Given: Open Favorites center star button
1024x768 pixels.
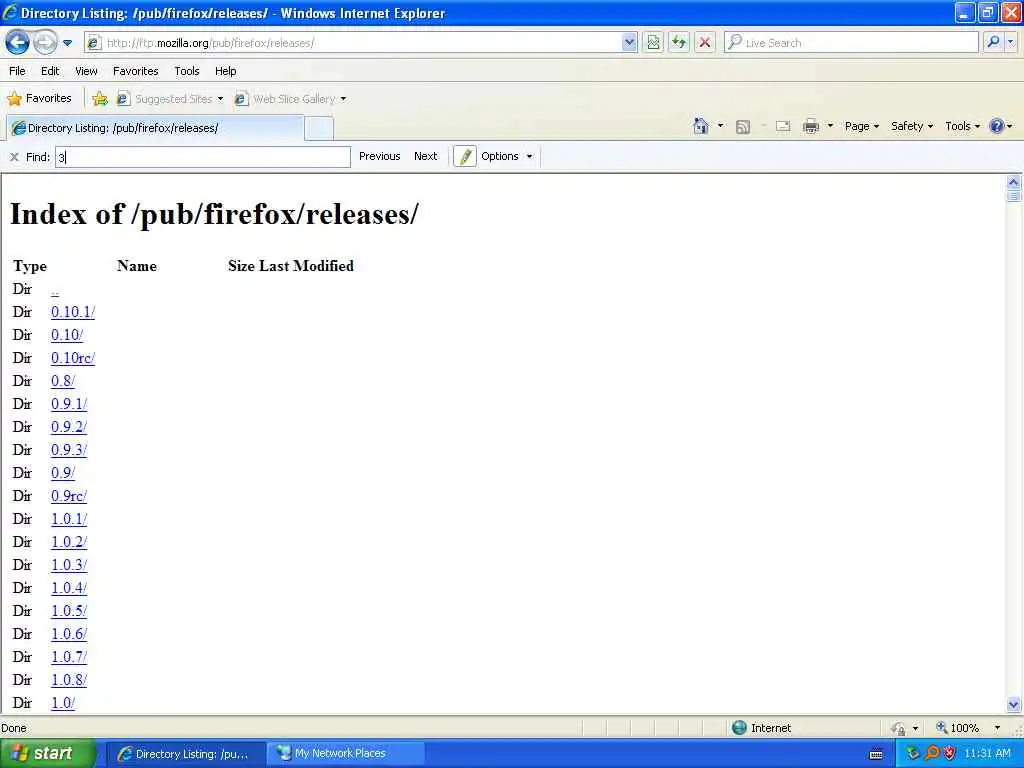Looking at the screenshot, I should 39,99.
